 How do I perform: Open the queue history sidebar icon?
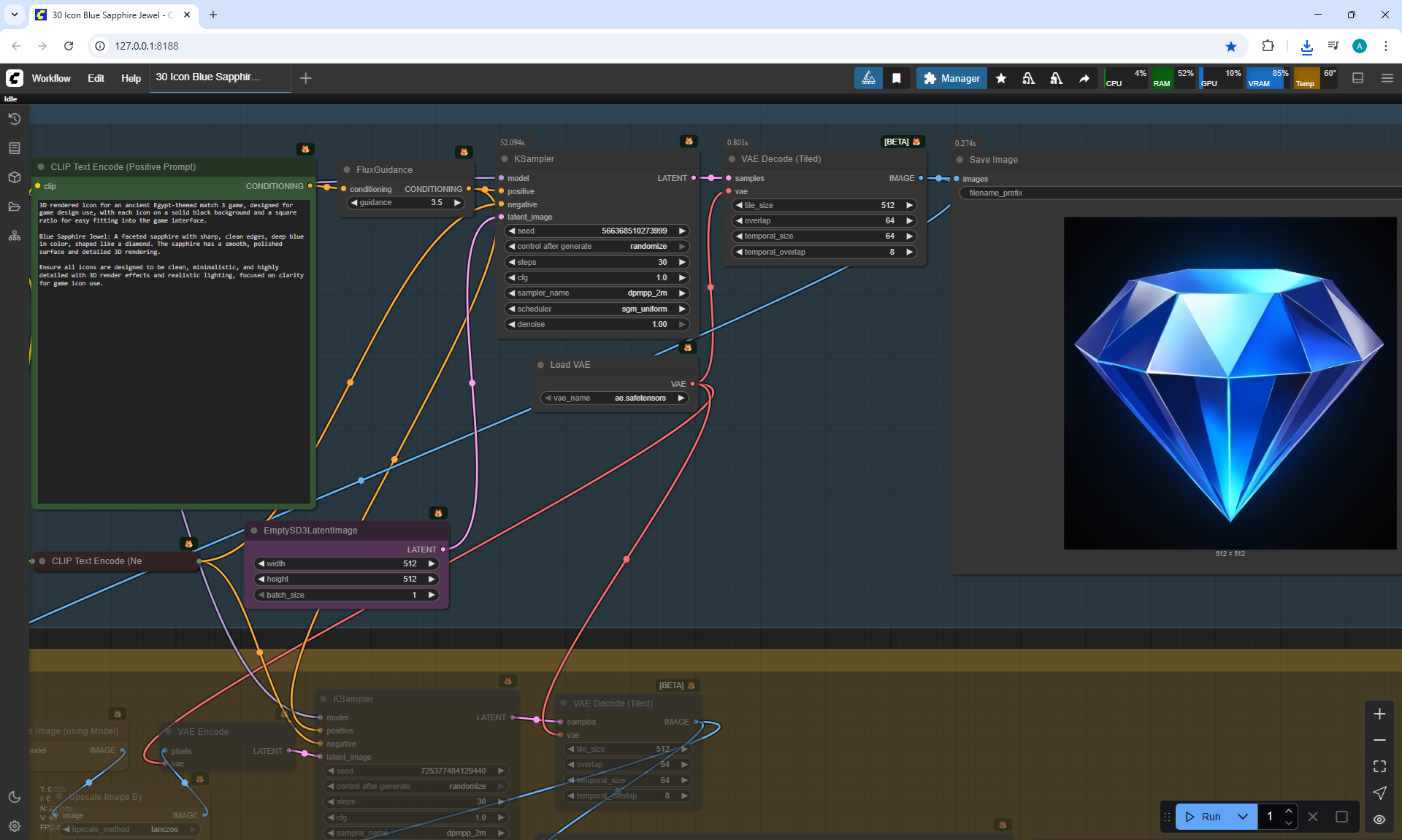click(14, 119)
